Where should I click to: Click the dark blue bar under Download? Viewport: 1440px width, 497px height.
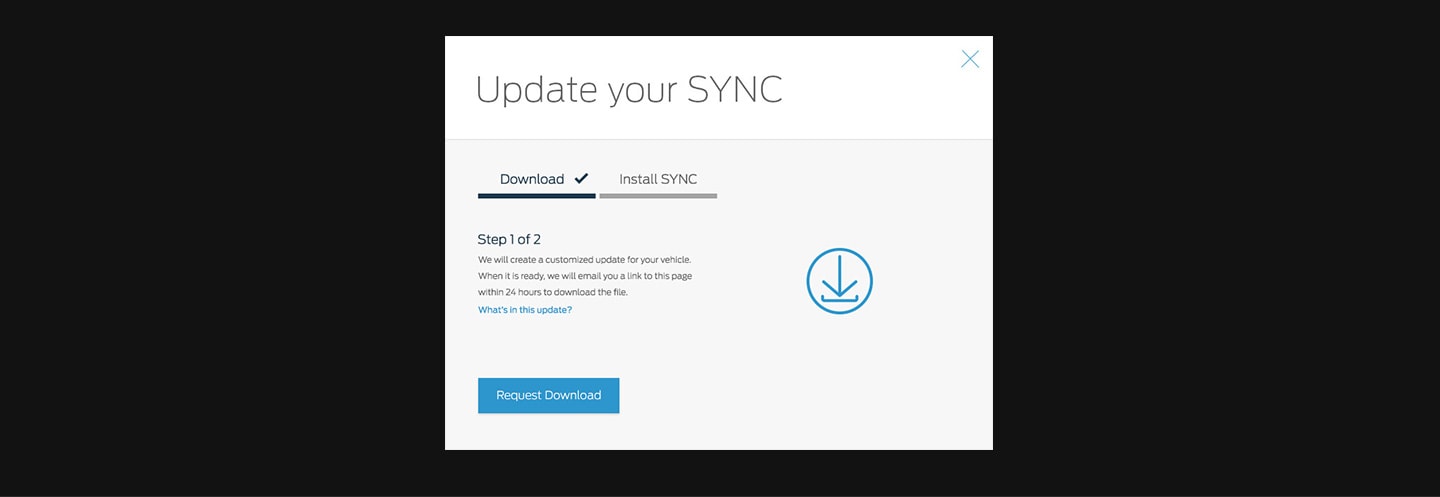coord(536,196)
